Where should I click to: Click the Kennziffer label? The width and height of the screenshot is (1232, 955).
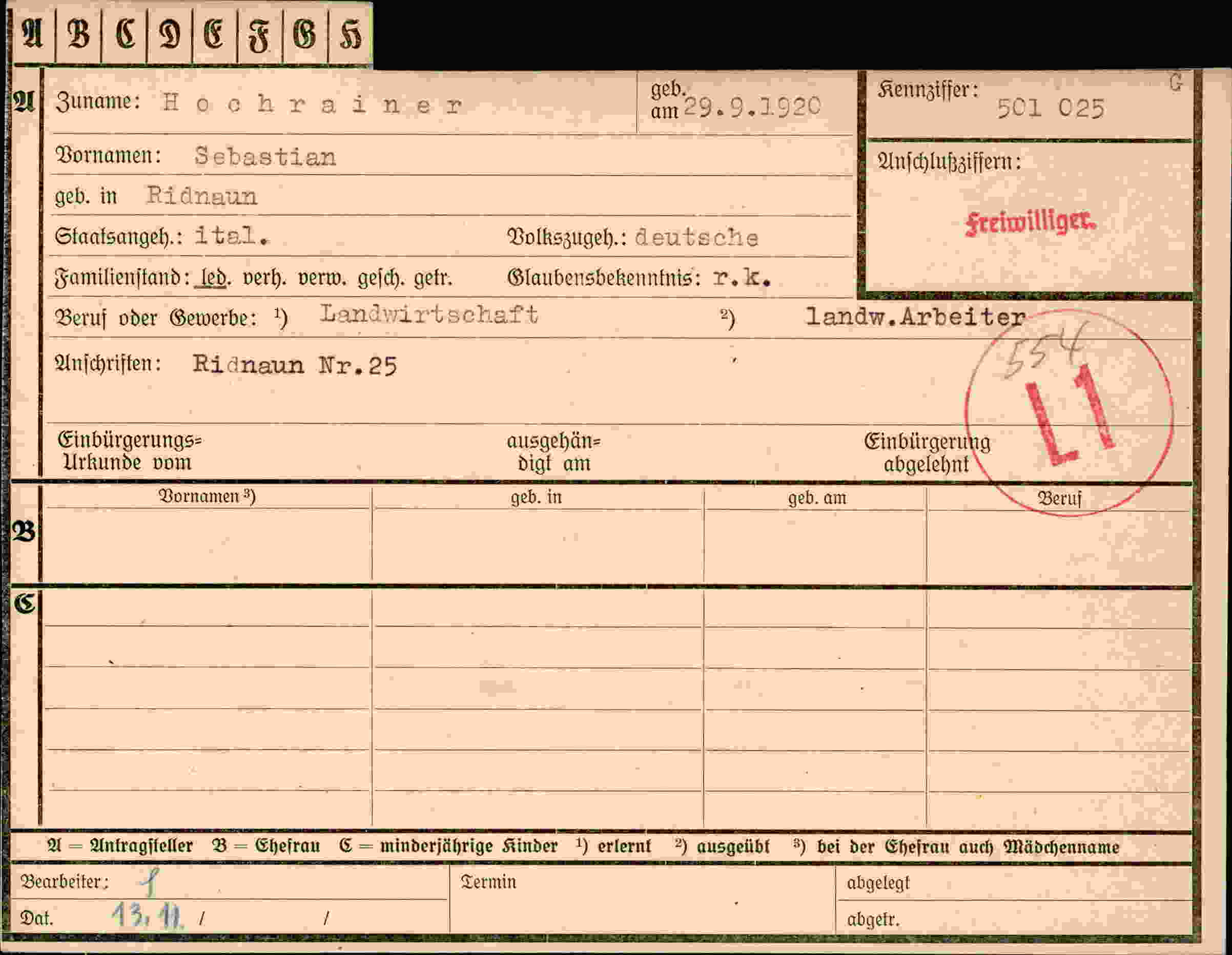929,90
